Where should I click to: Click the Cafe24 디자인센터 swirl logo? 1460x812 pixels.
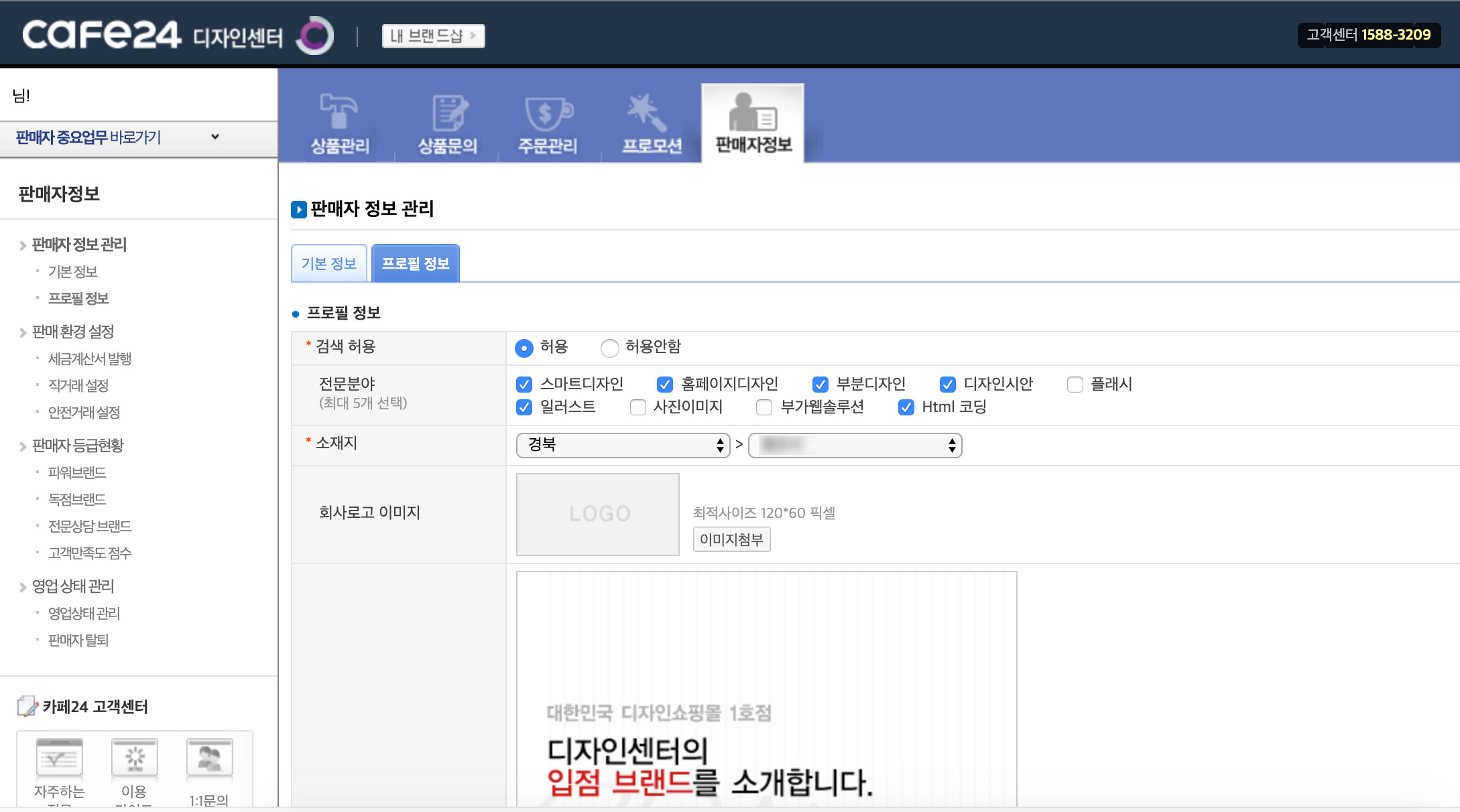pyautogui.click(x=314, y=35)
